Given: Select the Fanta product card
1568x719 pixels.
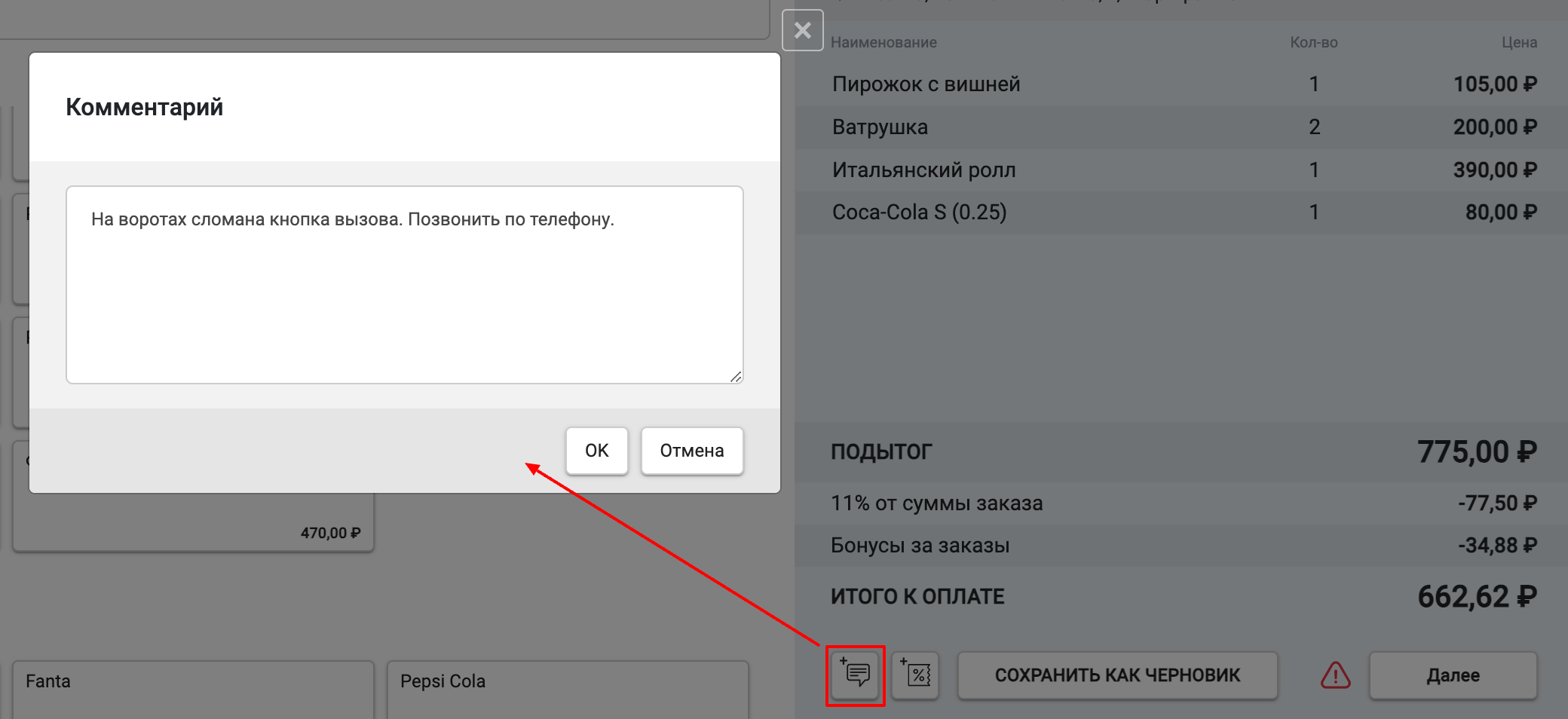Looking at the screenshot, I should click(194, 690).
